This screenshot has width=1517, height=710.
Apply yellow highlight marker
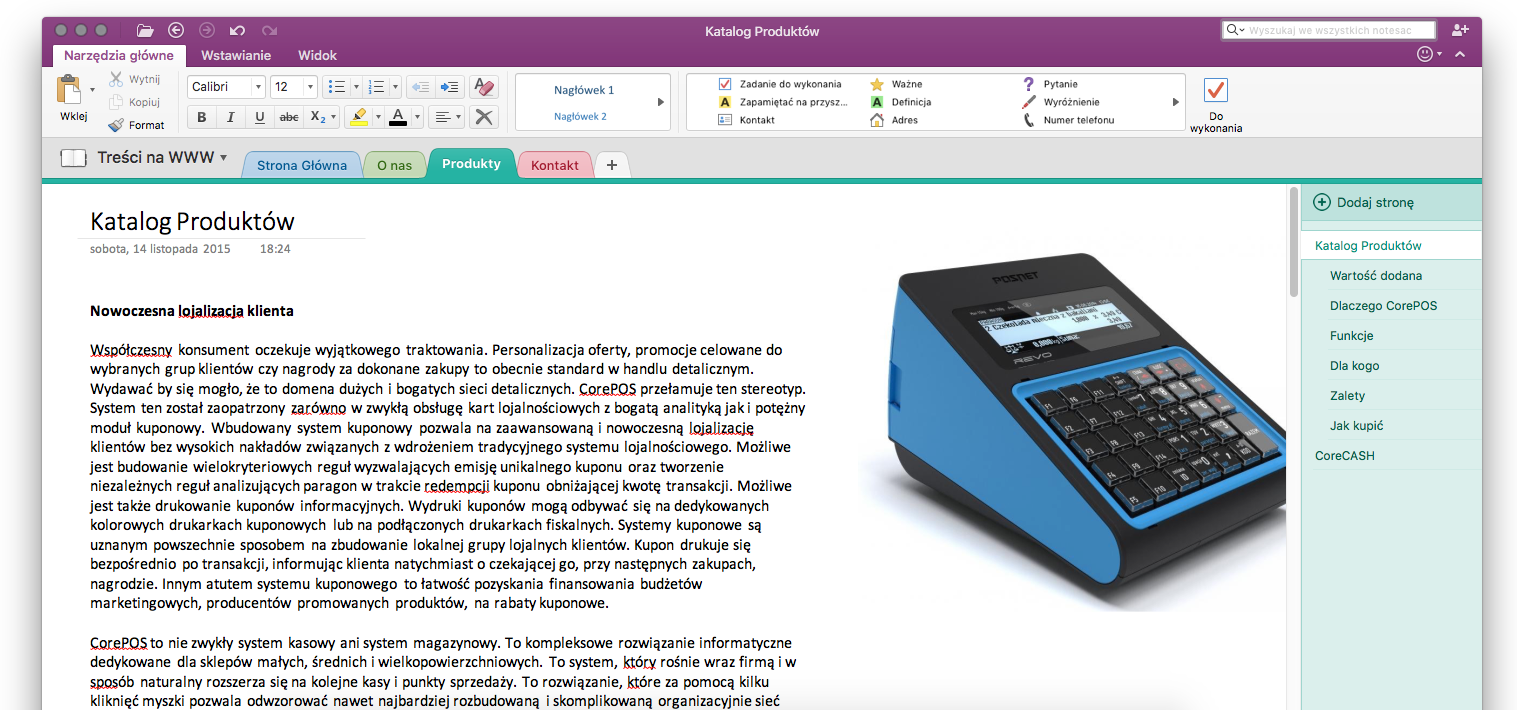coord(358,117)
